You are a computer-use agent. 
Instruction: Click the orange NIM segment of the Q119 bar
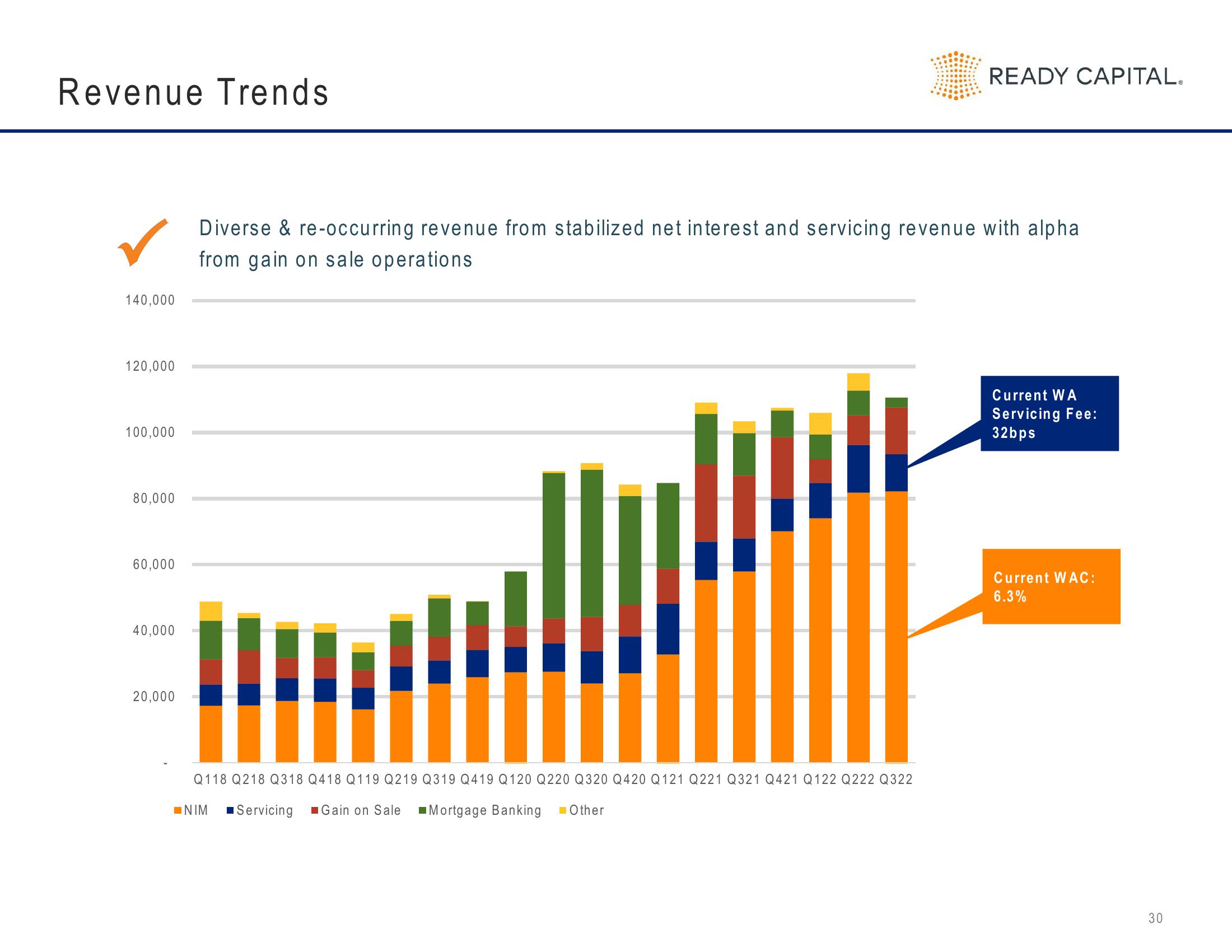363,735
